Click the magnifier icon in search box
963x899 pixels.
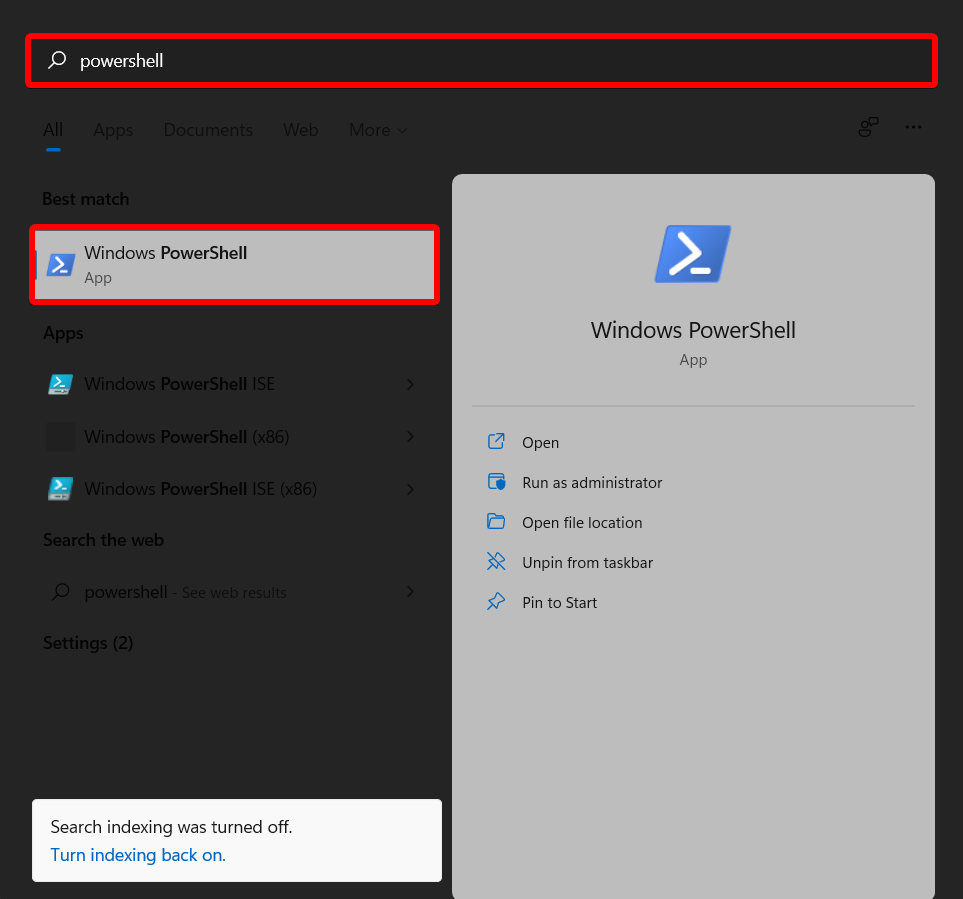pyautogui.click(x=57, y=60)
